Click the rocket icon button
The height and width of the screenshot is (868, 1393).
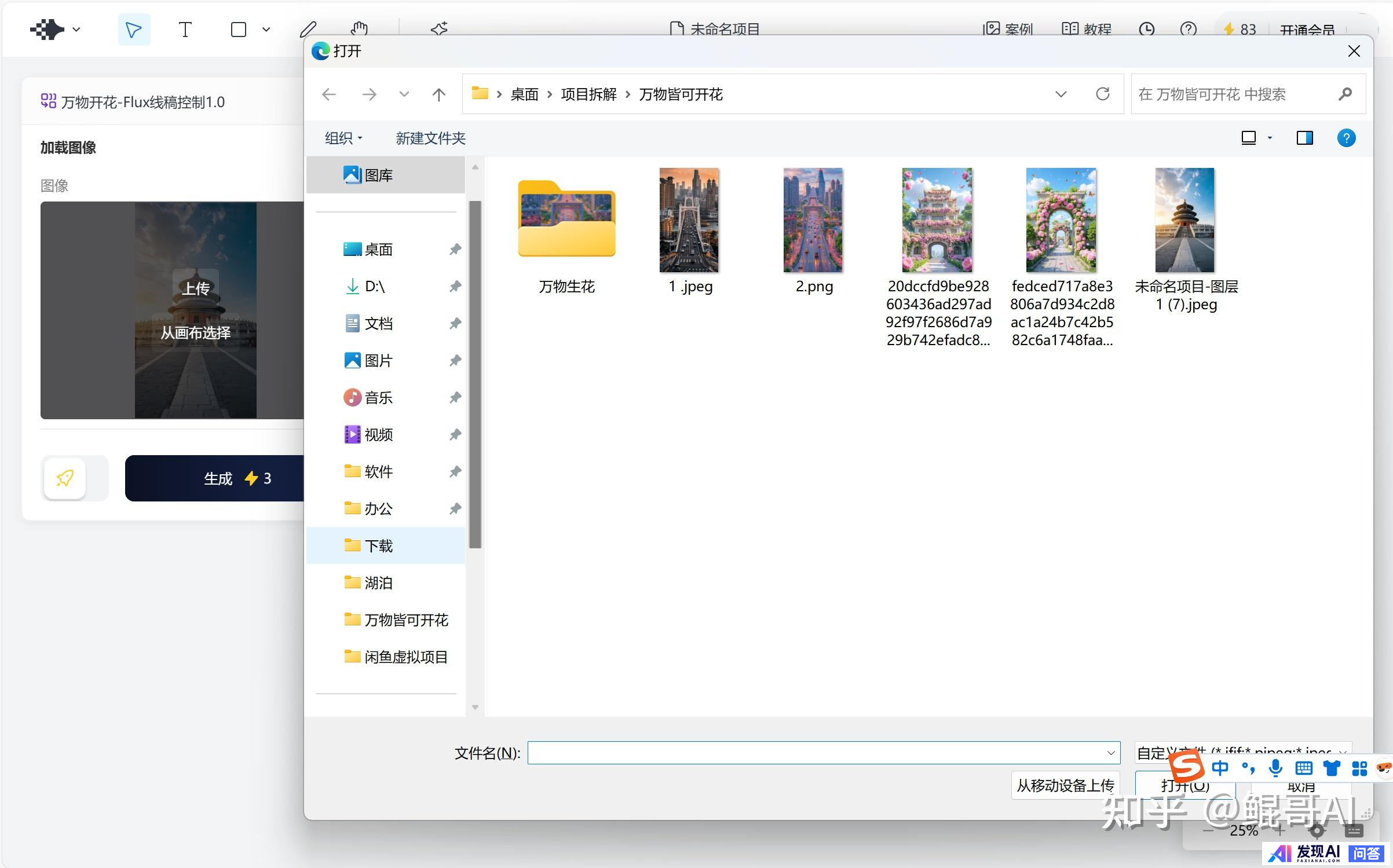tap(65, 478)
